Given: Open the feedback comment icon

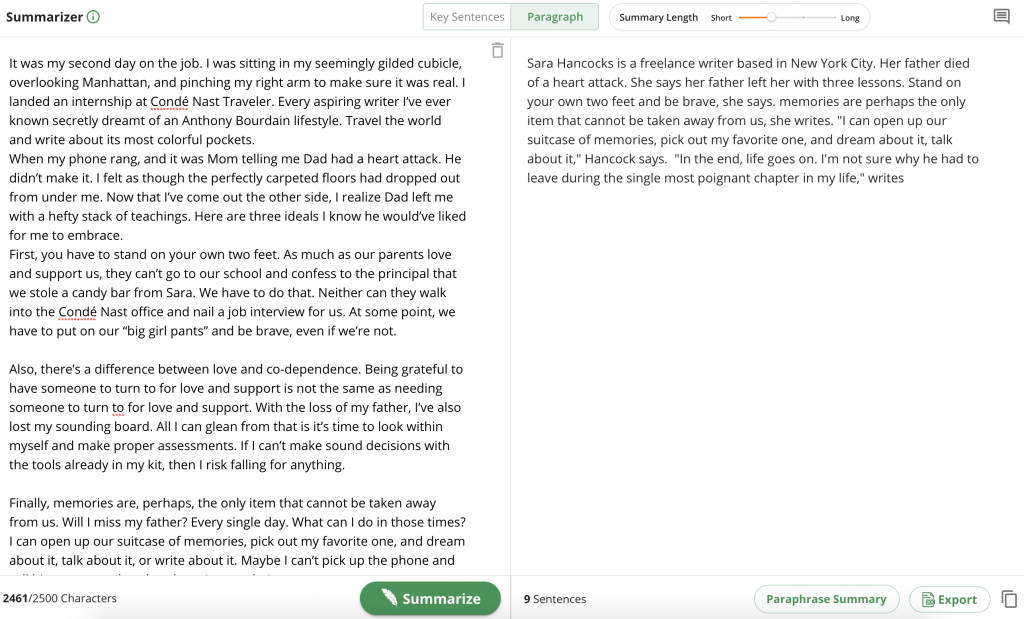Looking at the screenshot, I should tap(1001, 17).
